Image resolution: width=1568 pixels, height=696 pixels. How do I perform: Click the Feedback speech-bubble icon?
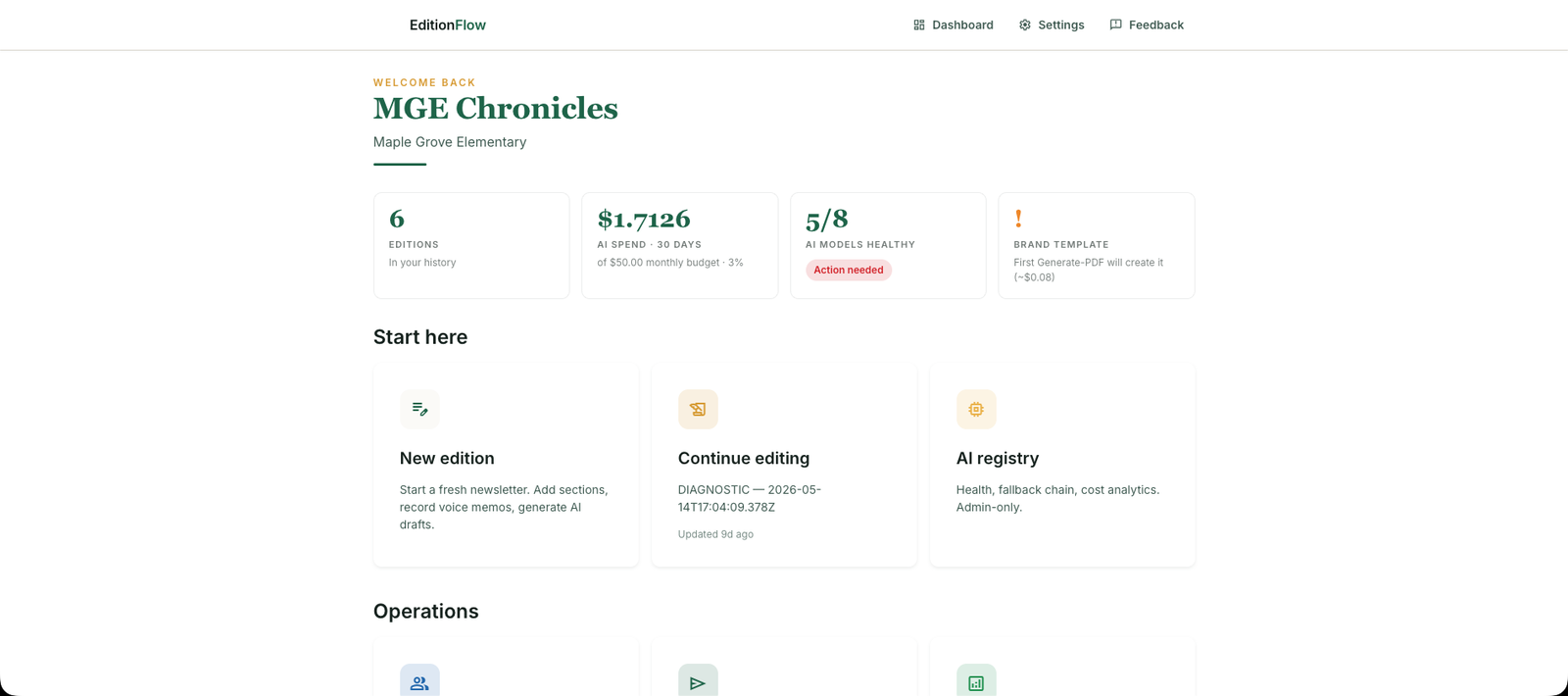[1115, 25]
